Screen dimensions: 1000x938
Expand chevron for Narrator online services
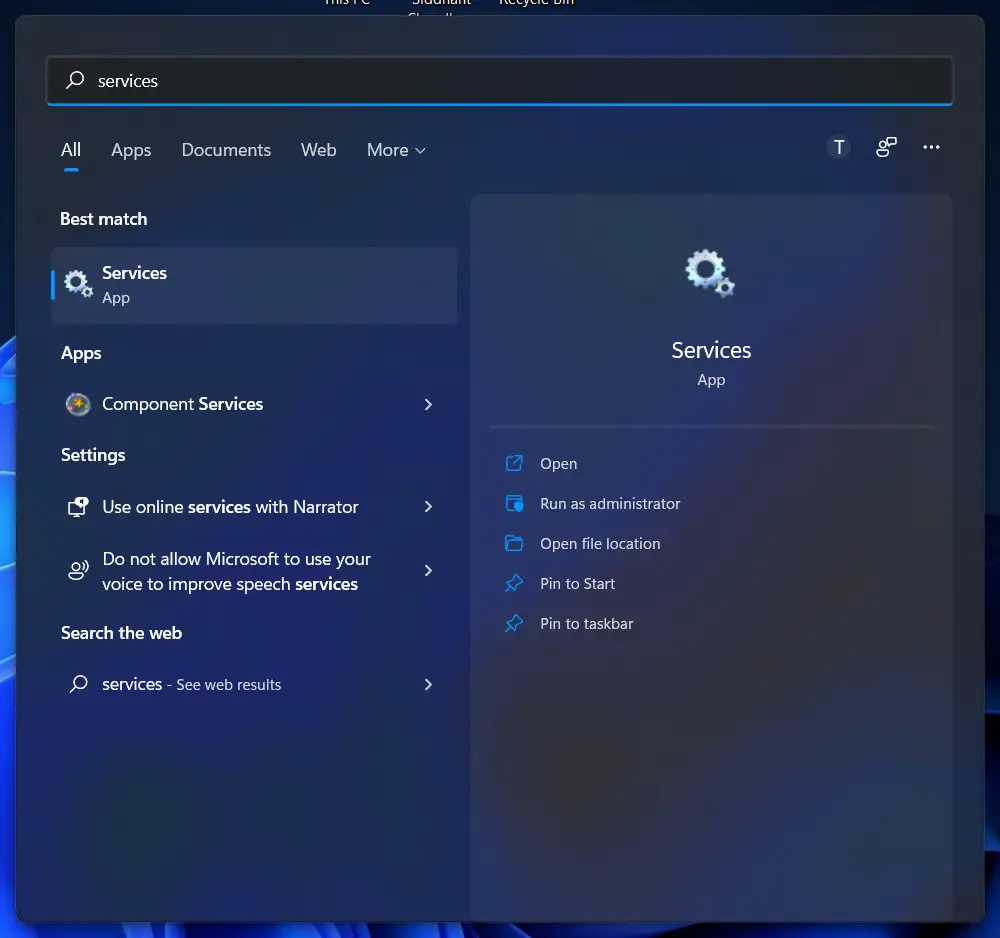click(x=428, y=507)
